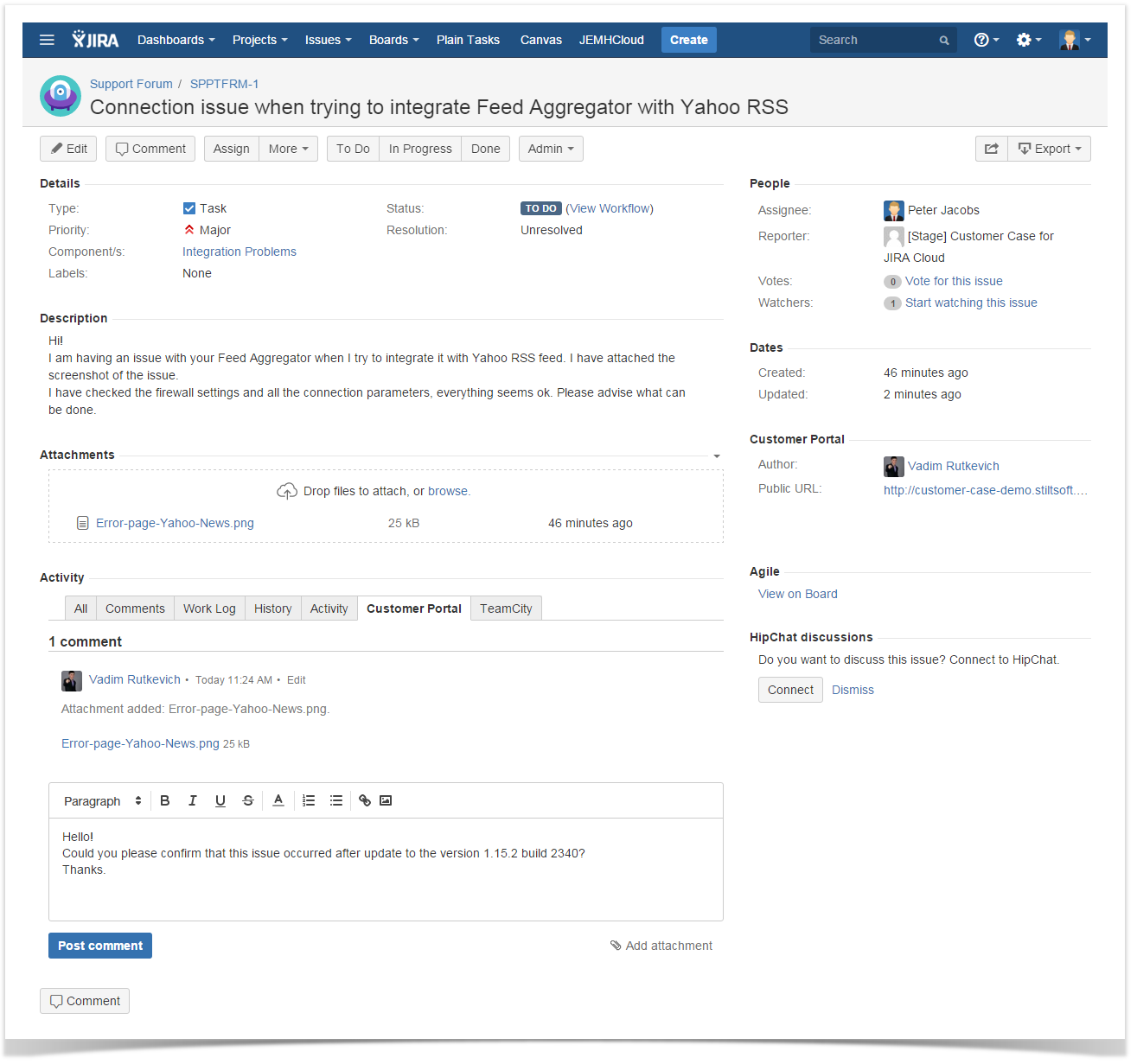Expand the Attachments options arrow

[717, 456]
